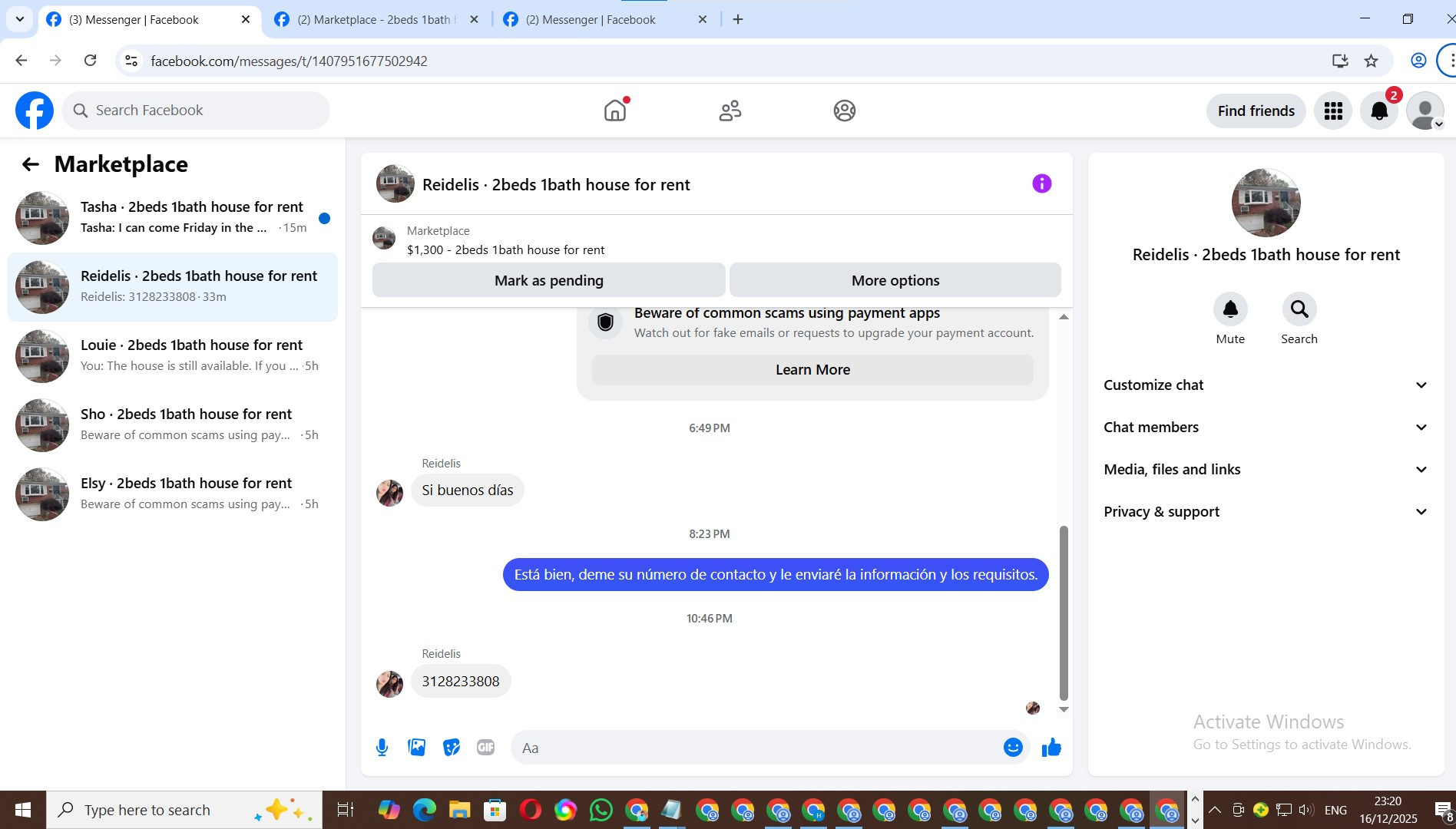Open File Explorer from the taskbar
This screenshot has width=1456, height=829.
(x=459, y=810)
